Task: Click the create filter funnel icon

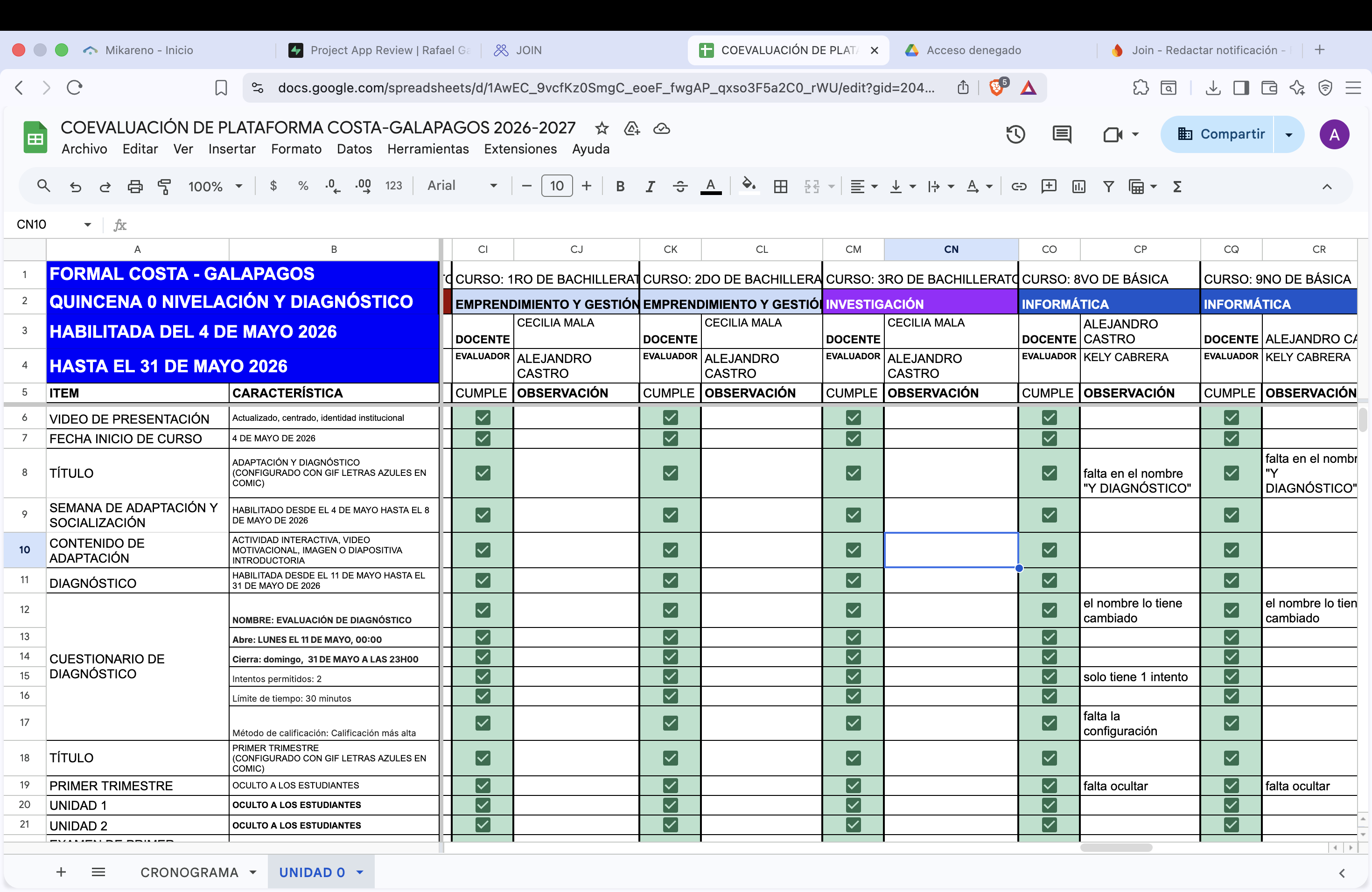Action: click(x=1108, y=186)
